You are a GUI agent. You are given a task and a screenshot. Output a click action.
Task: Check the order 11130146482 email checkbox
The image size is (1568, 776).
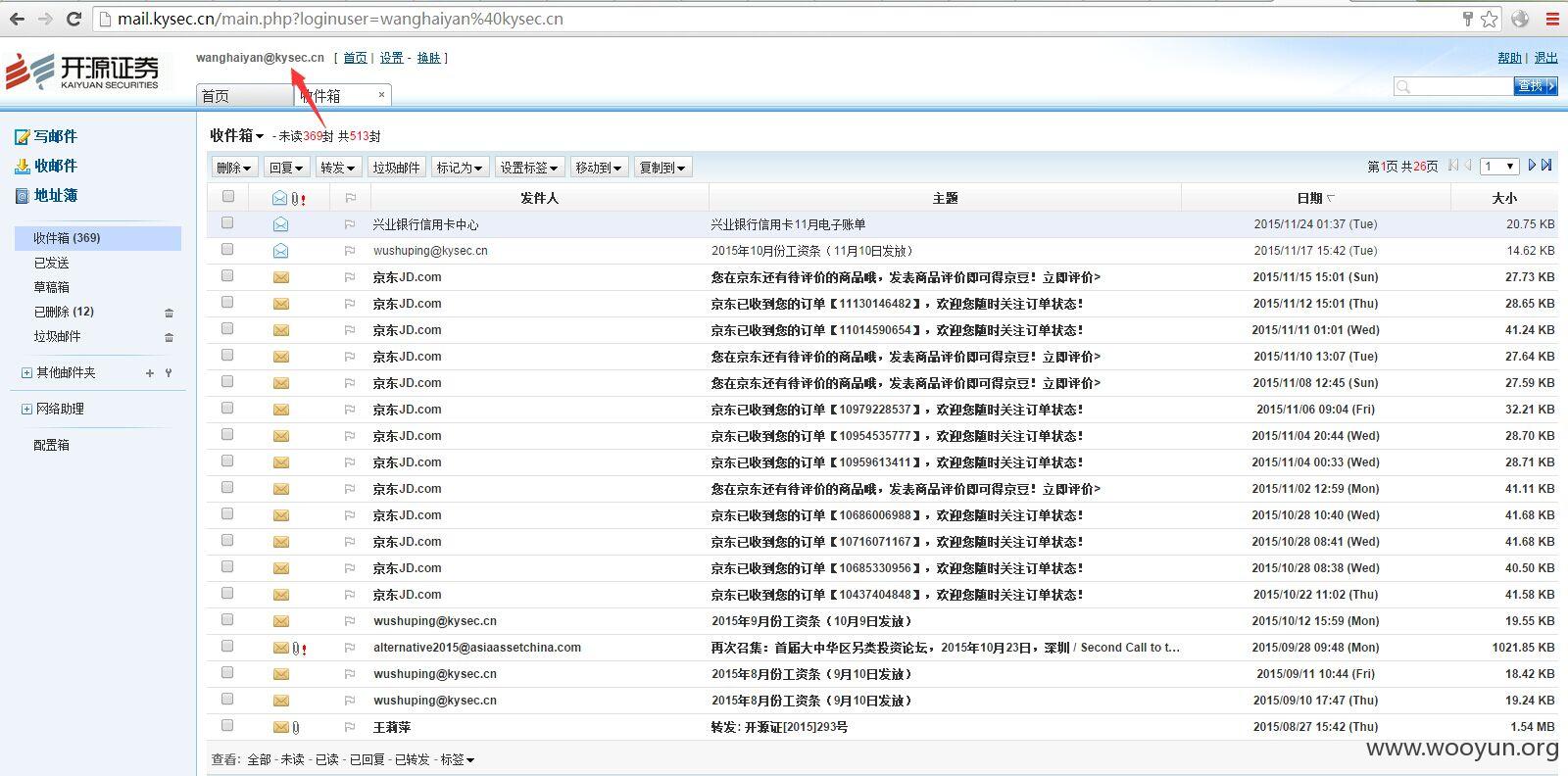click(227, 303)
